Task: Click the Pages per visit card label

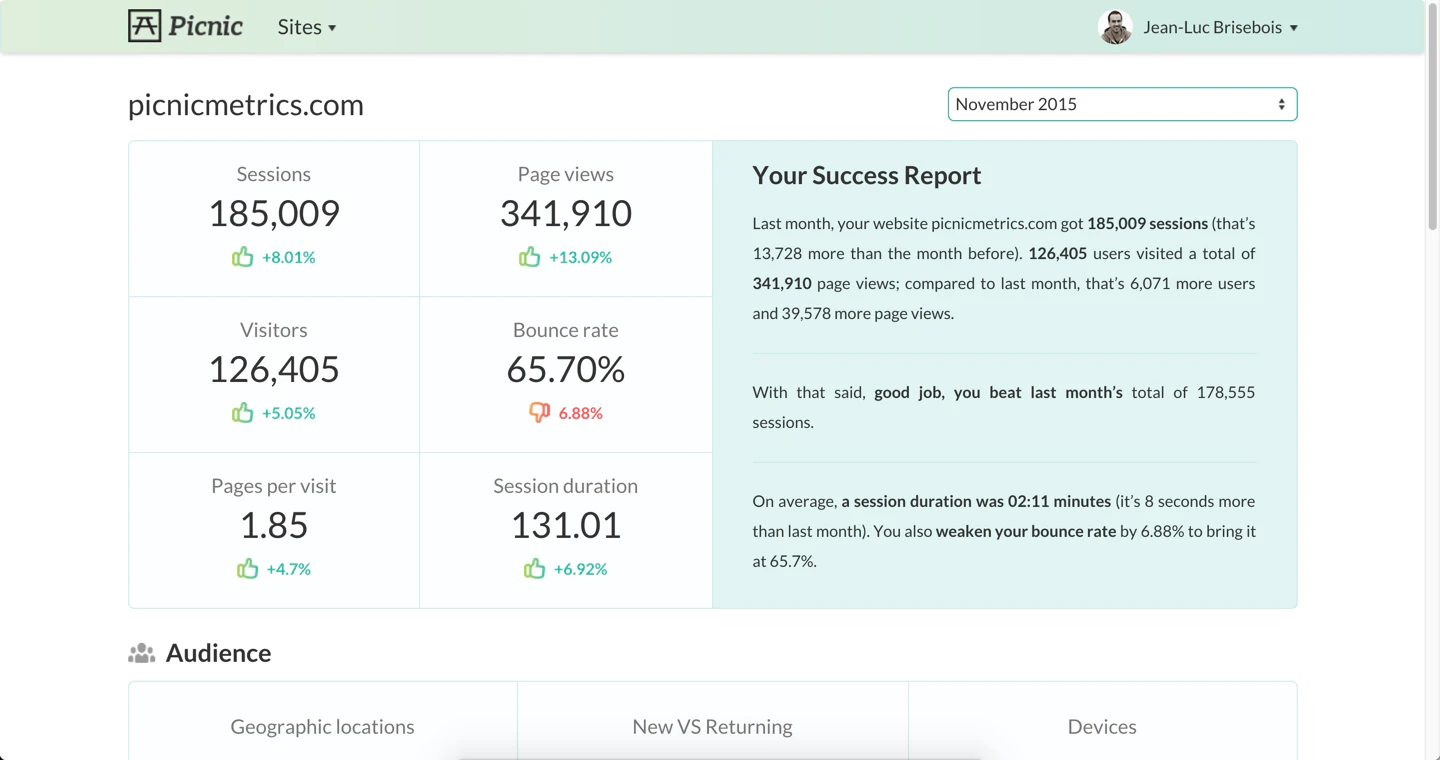Action: click(x=274, y=486)
